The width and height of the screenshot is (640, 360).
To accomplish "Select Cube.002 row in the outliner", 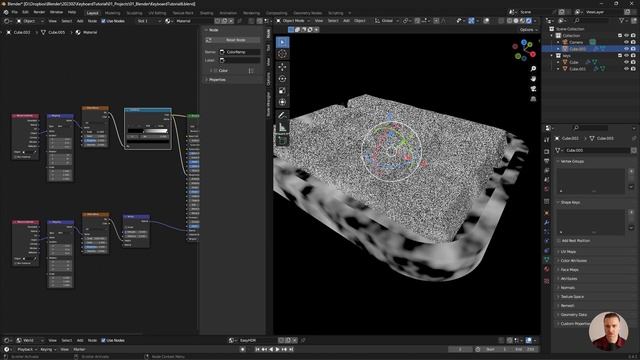I will (x=590, y=49).
